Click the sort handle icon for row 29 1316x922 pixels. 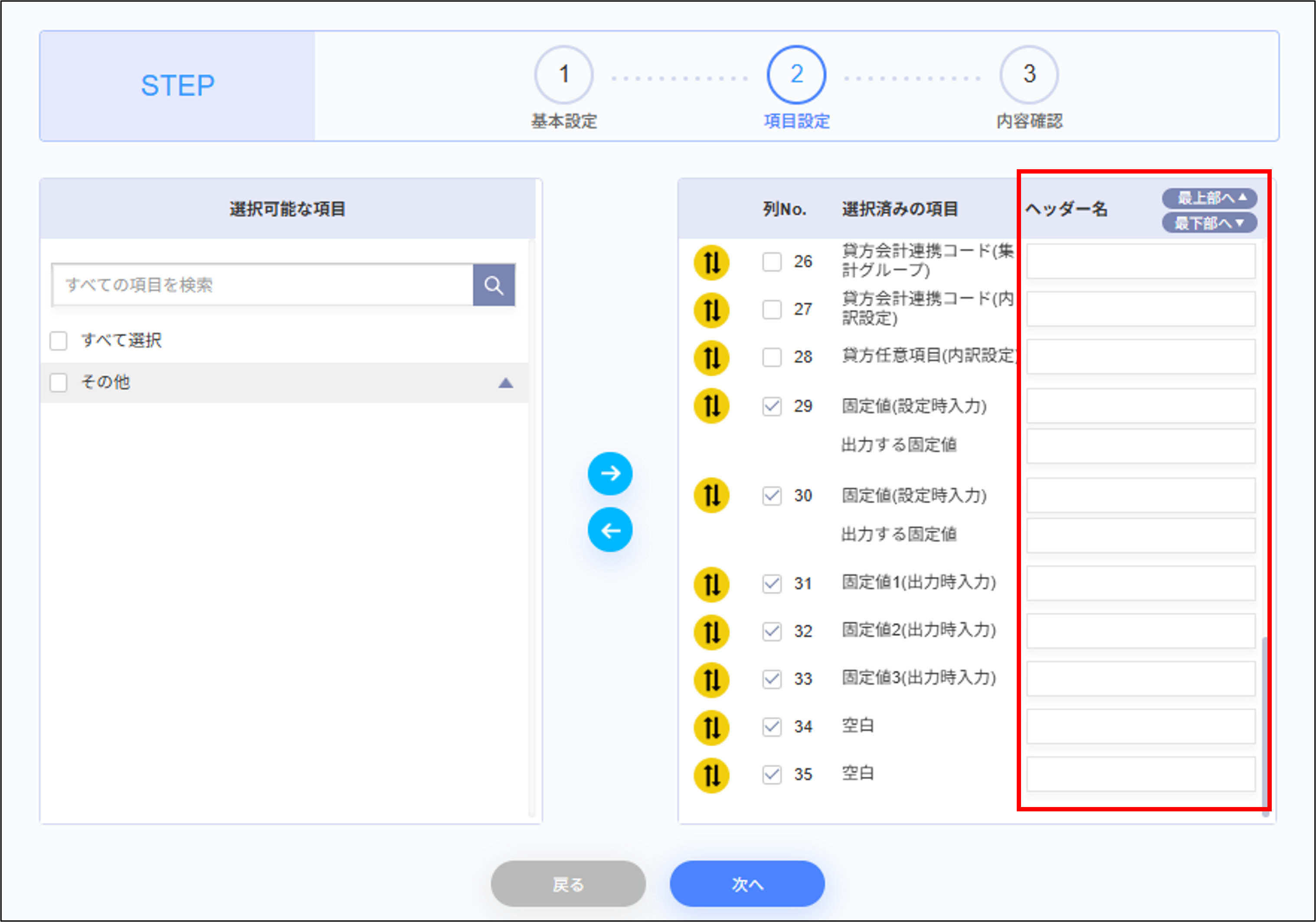[711, 406]
